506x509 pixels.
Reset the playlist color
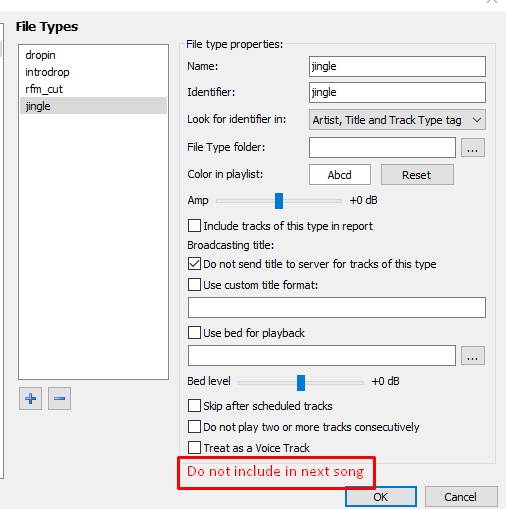[x=417, y=175]
